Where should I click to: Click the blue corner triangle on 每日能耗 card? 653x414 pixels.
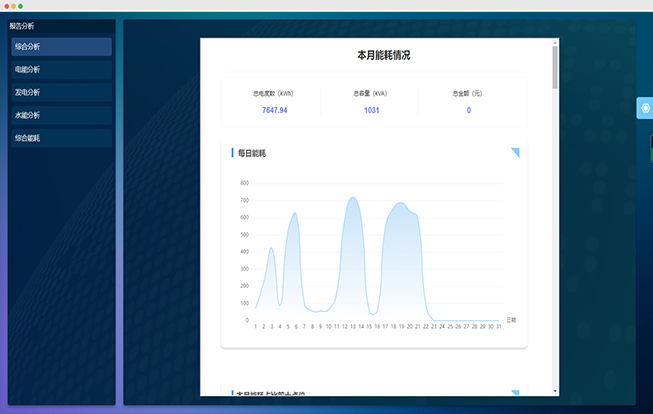coord(516,152)
